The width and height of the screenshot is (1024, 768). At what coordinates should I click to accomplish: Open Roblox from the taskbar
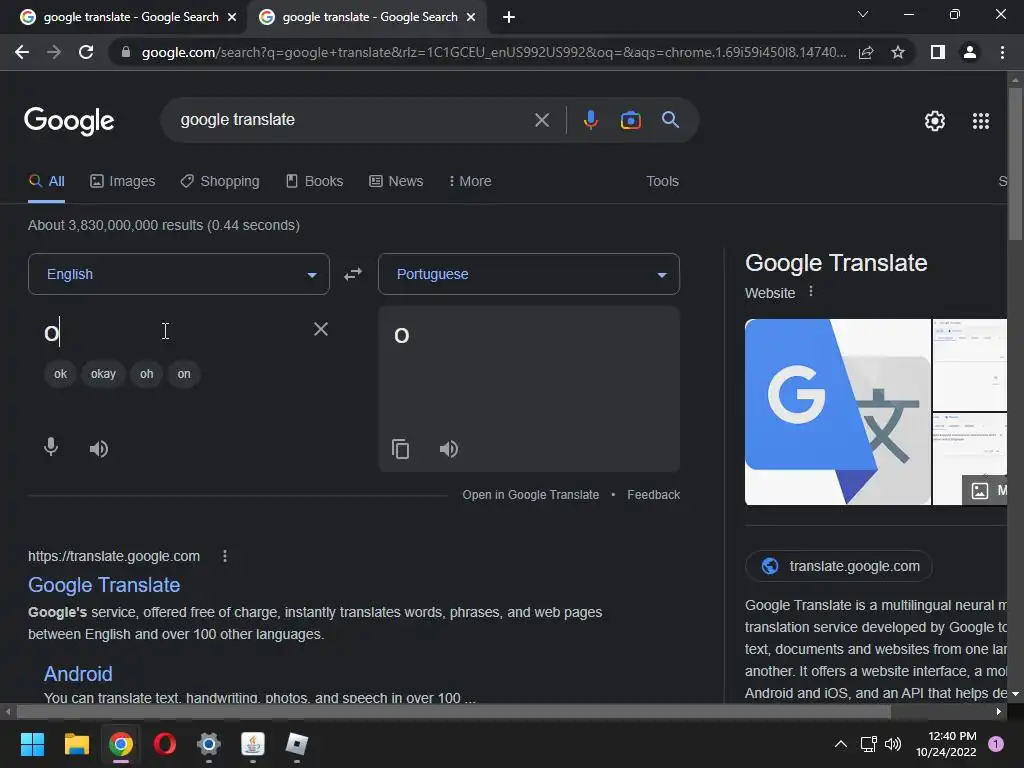point(297,744)
